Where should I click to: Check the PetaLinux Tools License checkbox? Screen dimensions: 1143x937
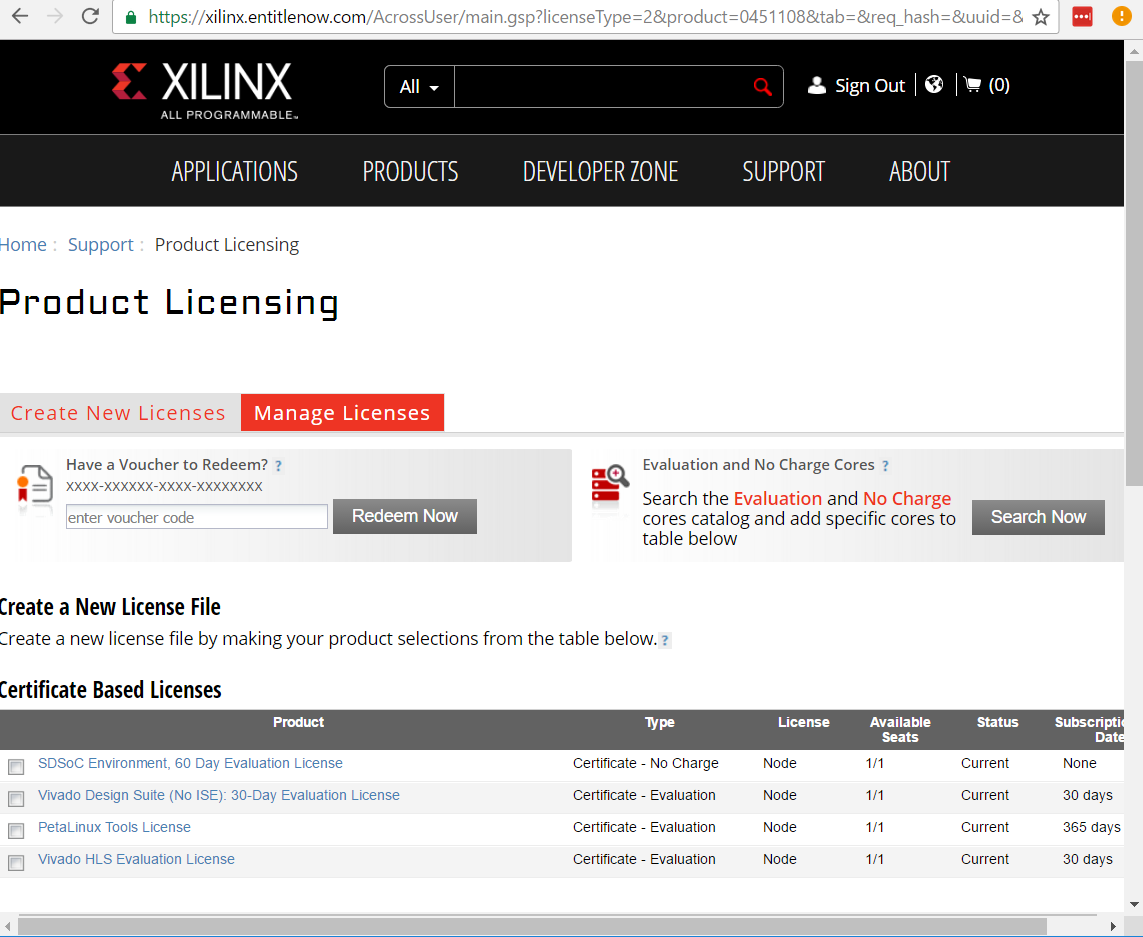(x=16, y=831)
